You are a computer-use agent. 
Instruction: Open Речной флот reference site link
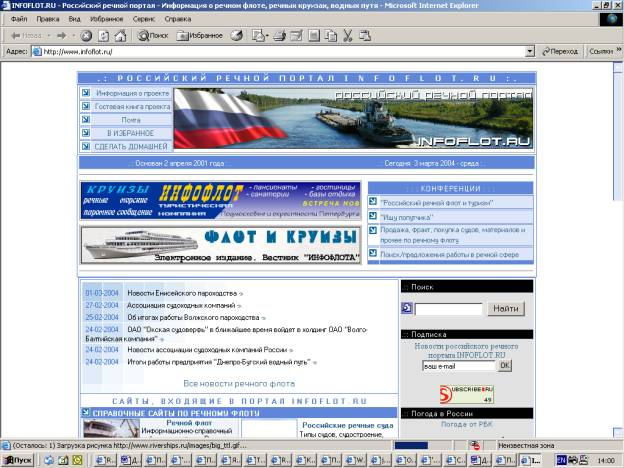click(189, 423)
